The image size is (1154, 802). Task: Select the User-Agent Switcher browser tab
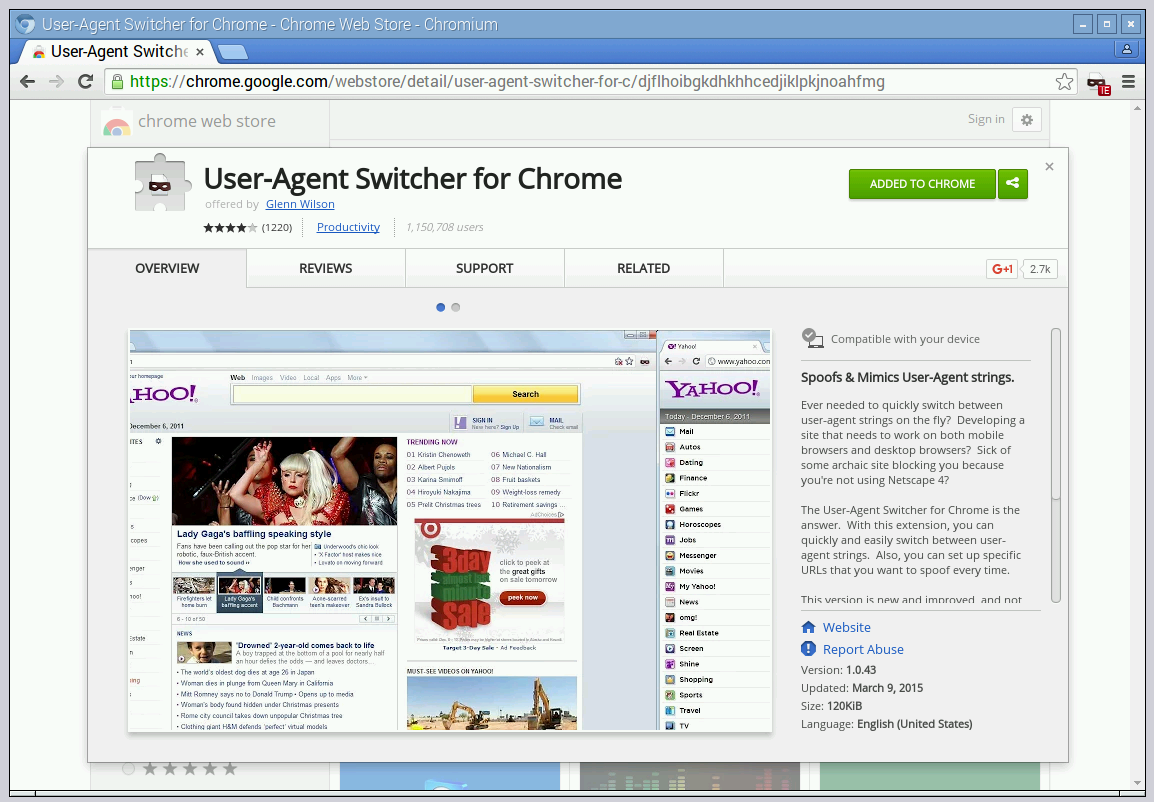[118, 52]
